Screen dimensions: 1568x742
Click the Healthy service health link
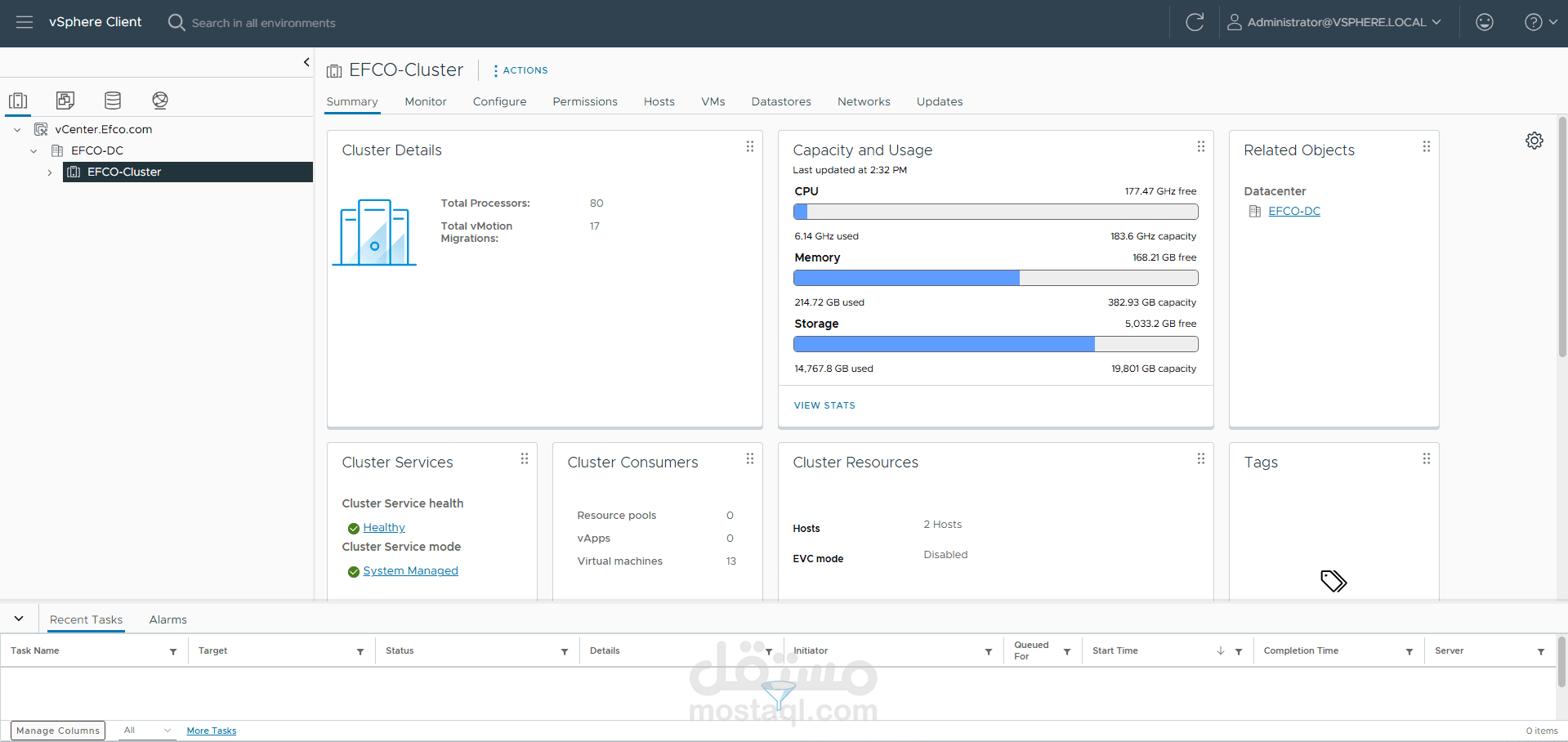point(384,528)
